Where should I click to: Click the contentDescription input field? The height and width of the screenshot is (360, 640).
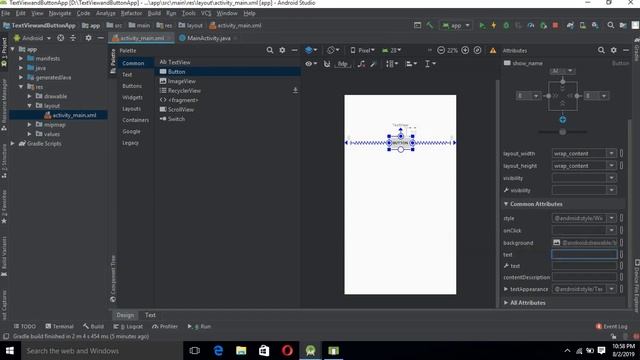click(x=584, y=277)
